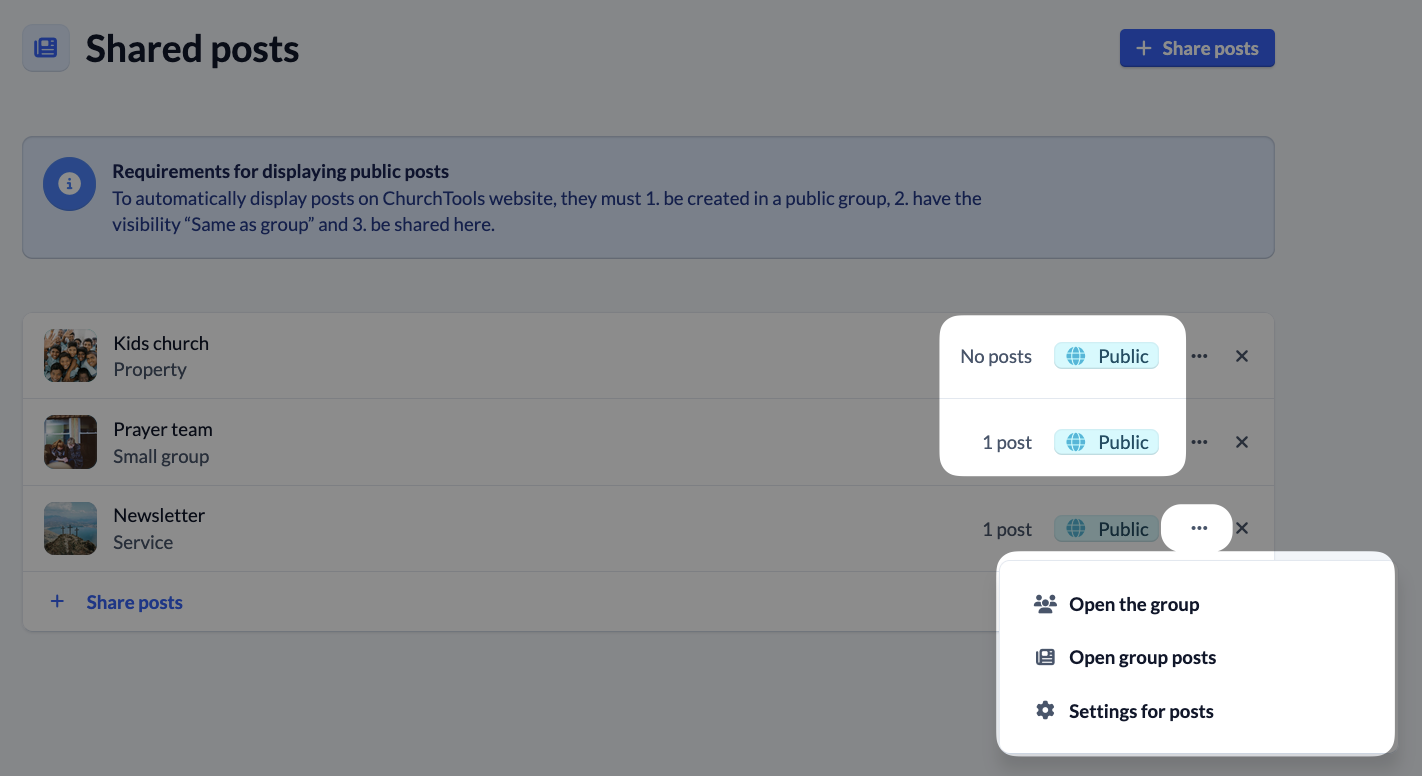Click the Newsletter group thumbnail
This screenshot has height=776, width=1422.
click(71, 528)
